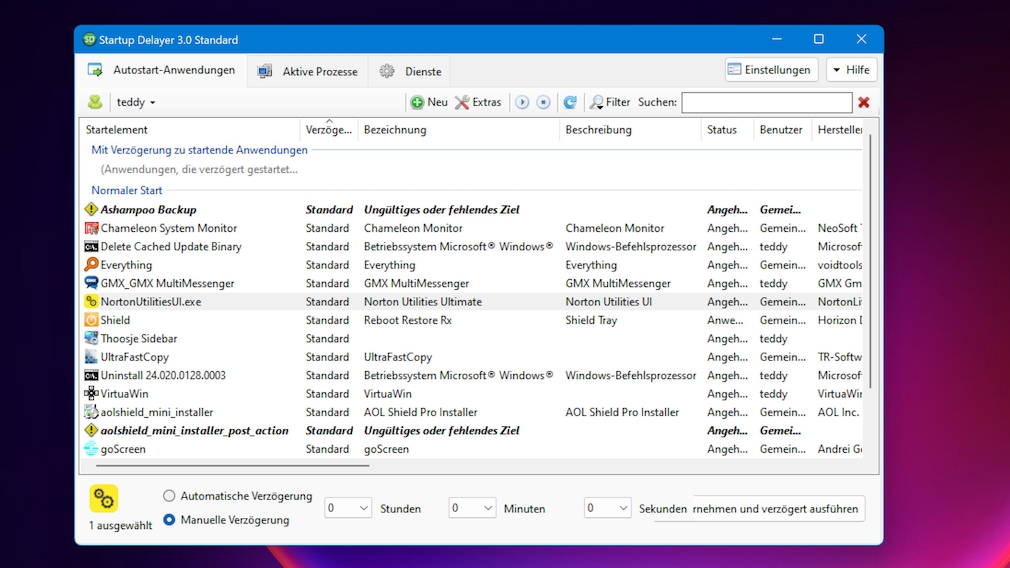This screenshot has height=568, width=1010.
Task: Open the Sekunden delay dropdown
Action: pos(607,508)
